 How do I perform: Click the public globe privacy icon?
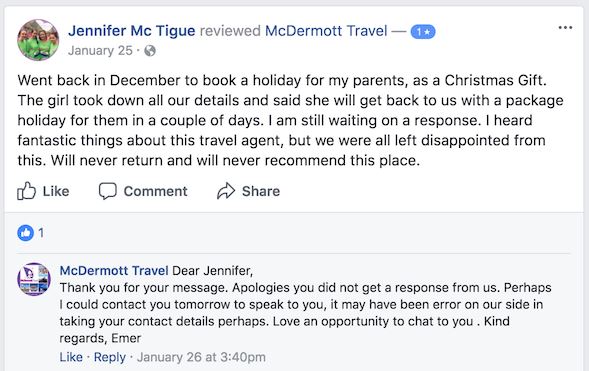[x=150, y=51]
